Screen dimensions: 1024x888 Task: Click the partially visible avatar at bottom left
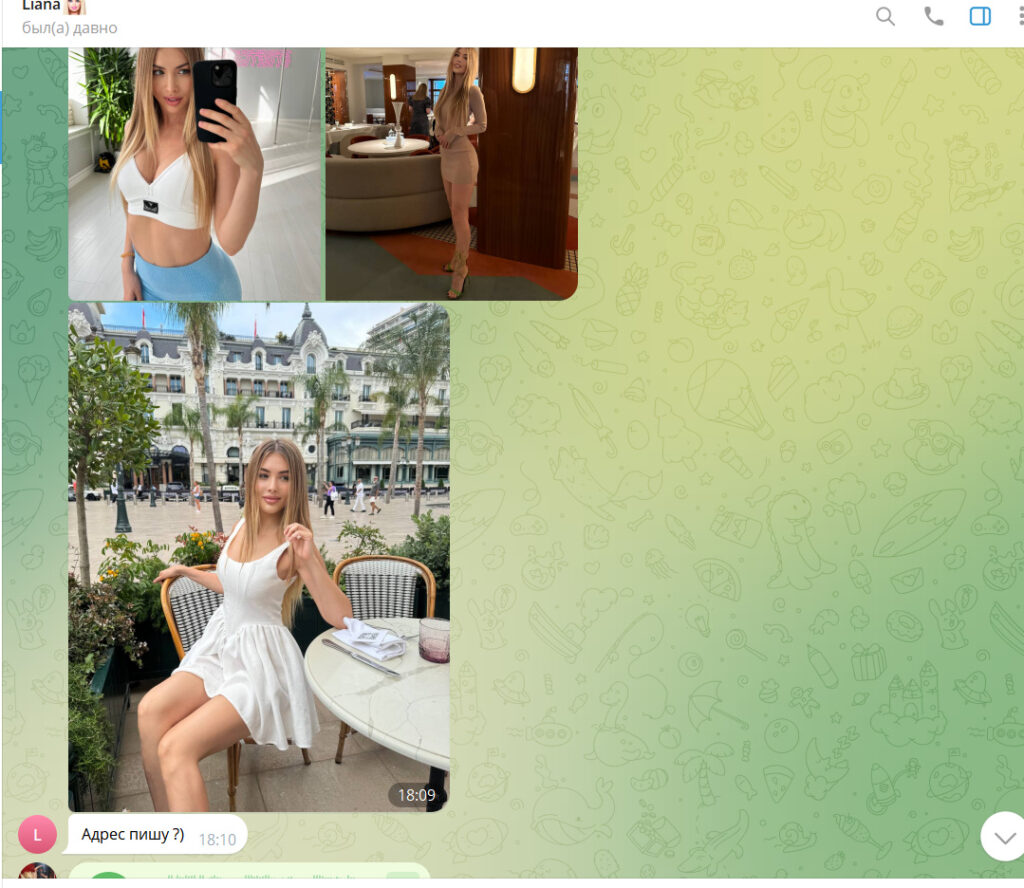(x=37, y=873)
